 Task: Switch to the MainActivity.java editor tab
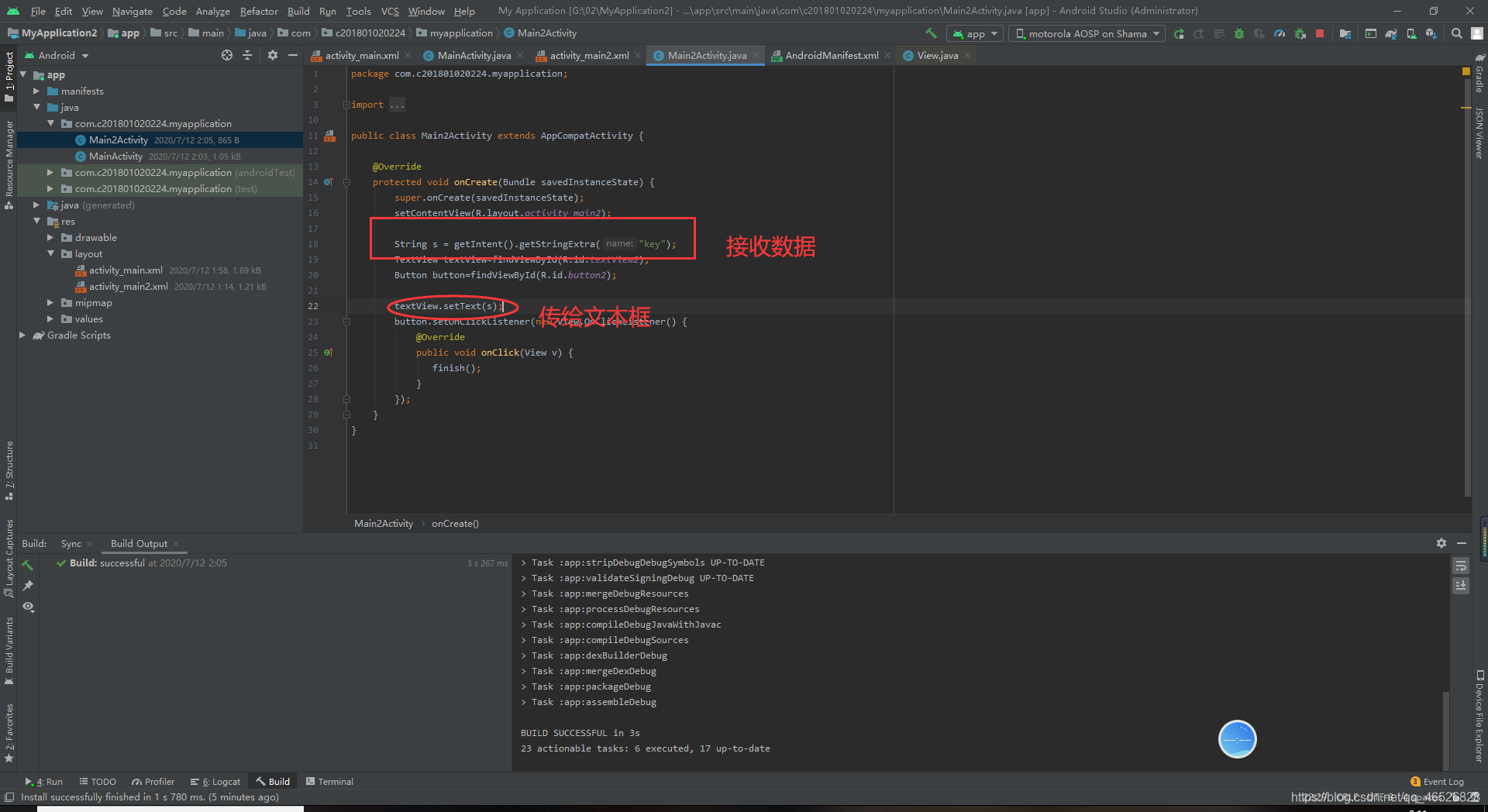coord(474,55)
